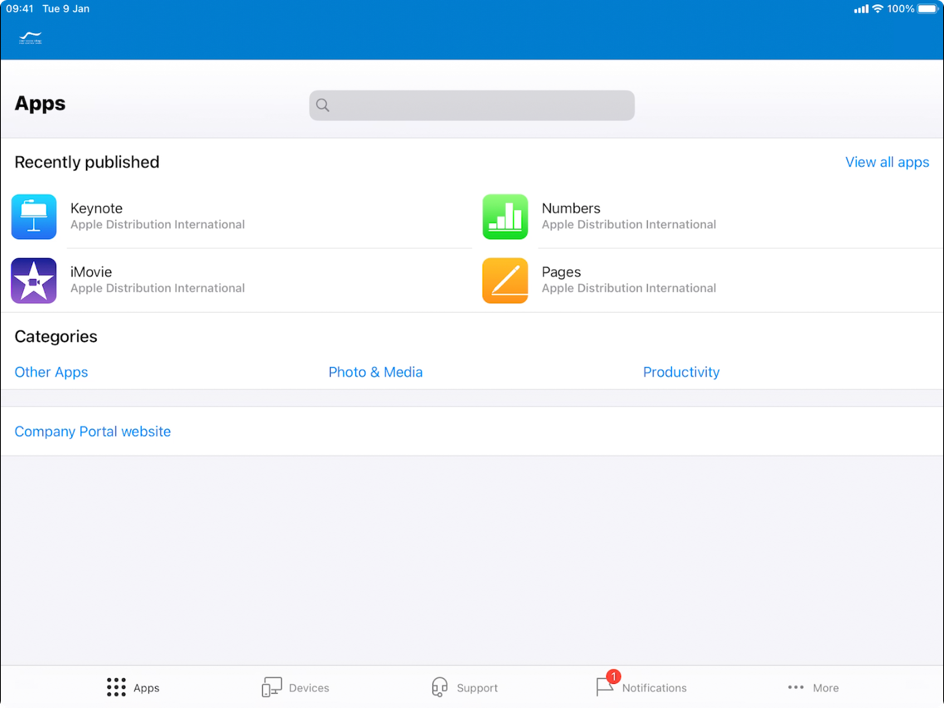Viewport: 944px width, 708px height.
Task: Switch to the Support tab label
Action: click(x=477, y=688)
